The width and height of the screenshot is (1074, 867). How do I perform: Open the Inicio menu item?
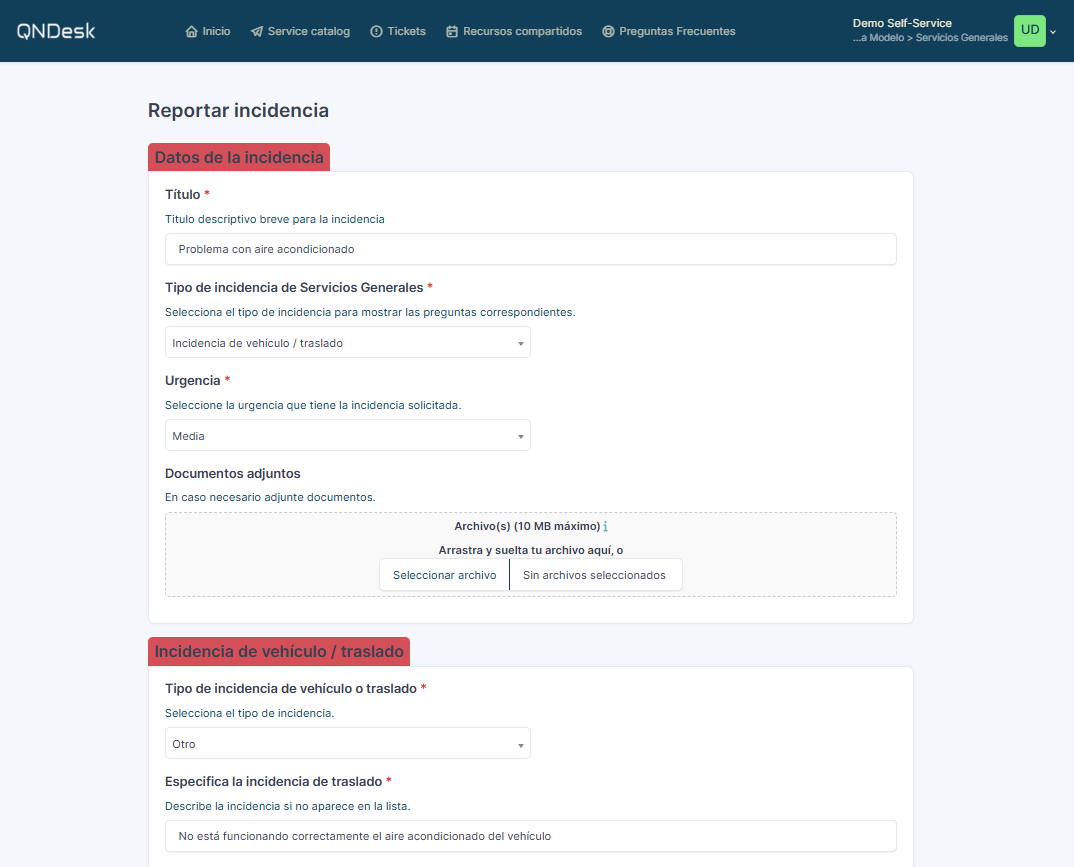pos(208,32)
